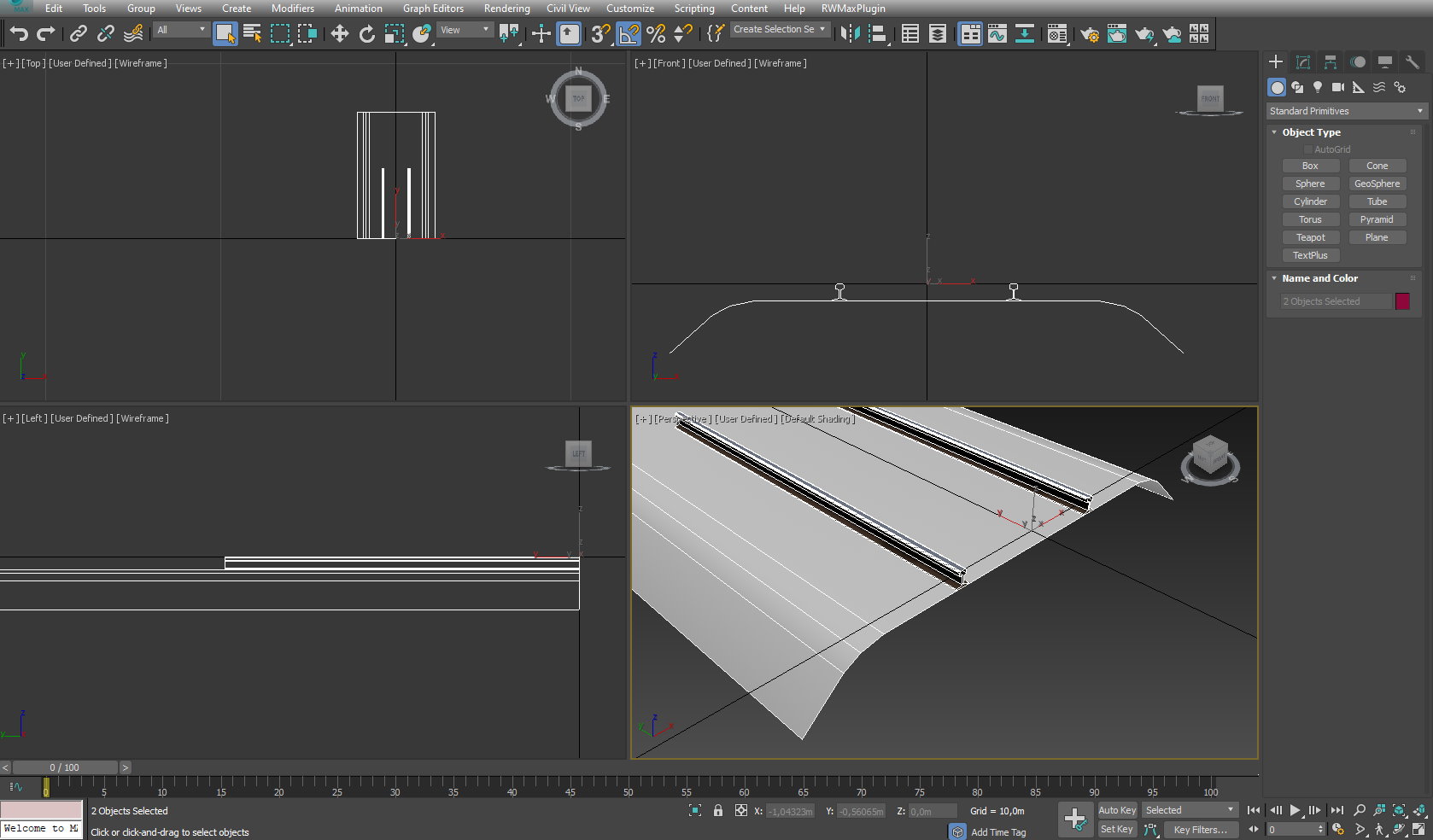This screenshot has width=1433, height=840.
Task: Click the Teapot primitive button
Action: [x=1310, y=237]
